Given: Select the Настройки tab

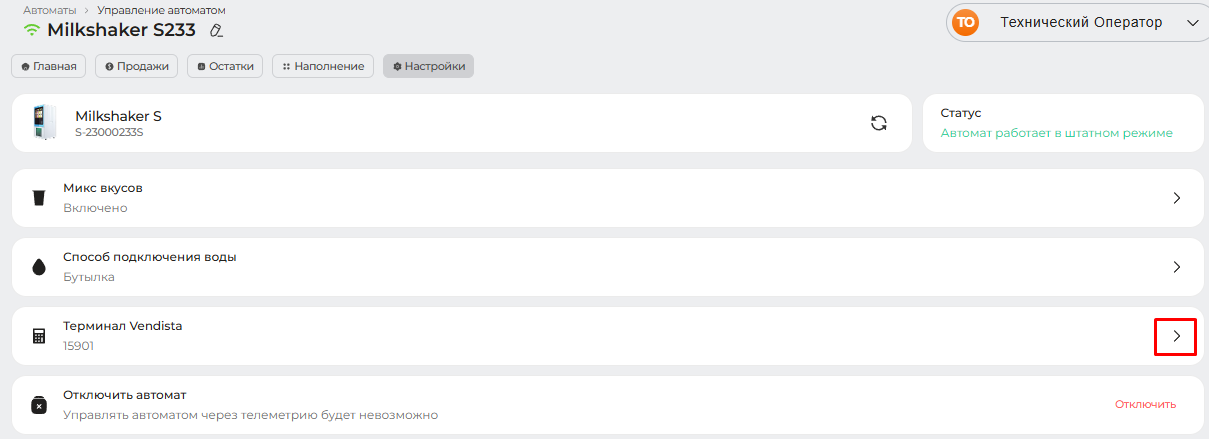Looking at the screenshot, I should pos(428,66).
